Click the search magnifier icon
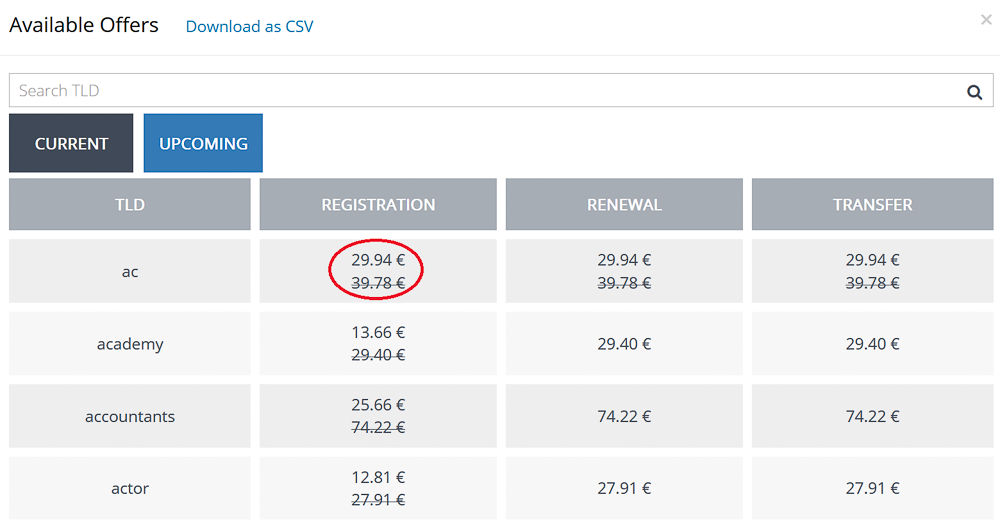The image size is (1000, 524). coord(974,92)
